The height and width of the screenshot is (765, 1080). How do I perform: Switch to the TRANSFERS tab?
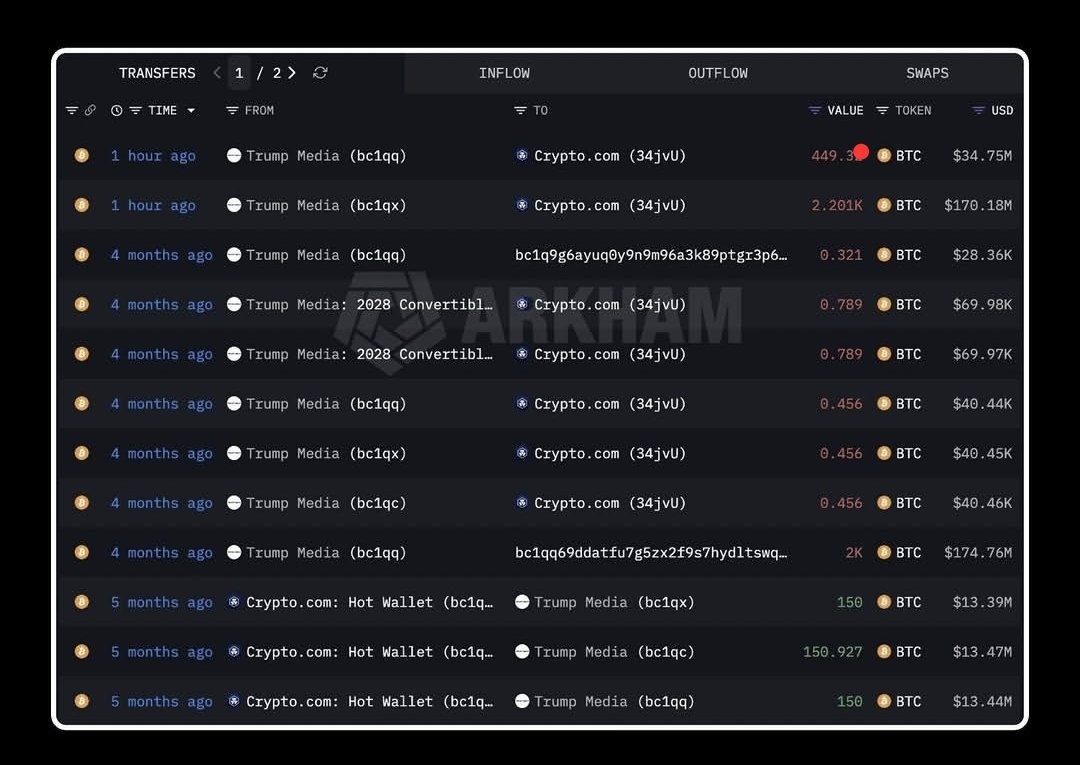pos(157,73)
